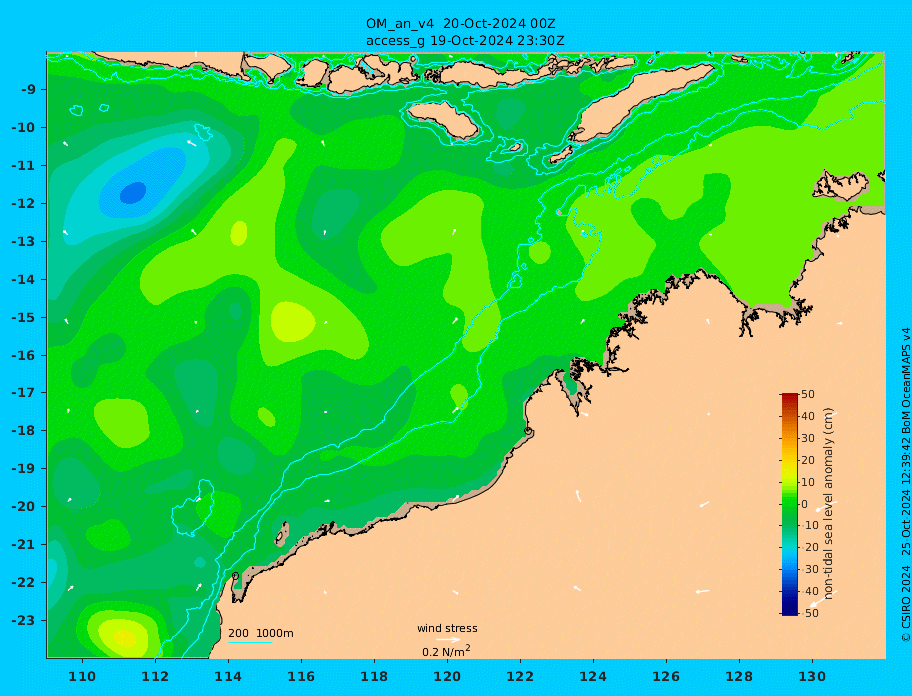Click the subtitle 'access_g 19-Oct-2024 23:30Z'
Screen dimensions: 912x696
[x=465, y=41]
